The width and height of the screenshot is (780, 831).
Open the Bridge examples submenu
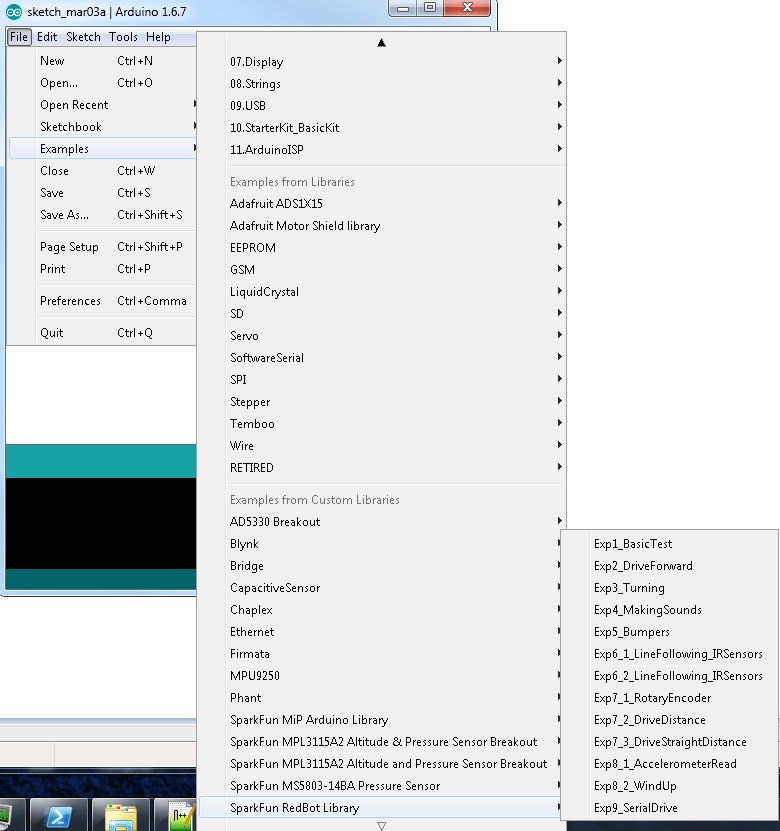coord(380,565)
